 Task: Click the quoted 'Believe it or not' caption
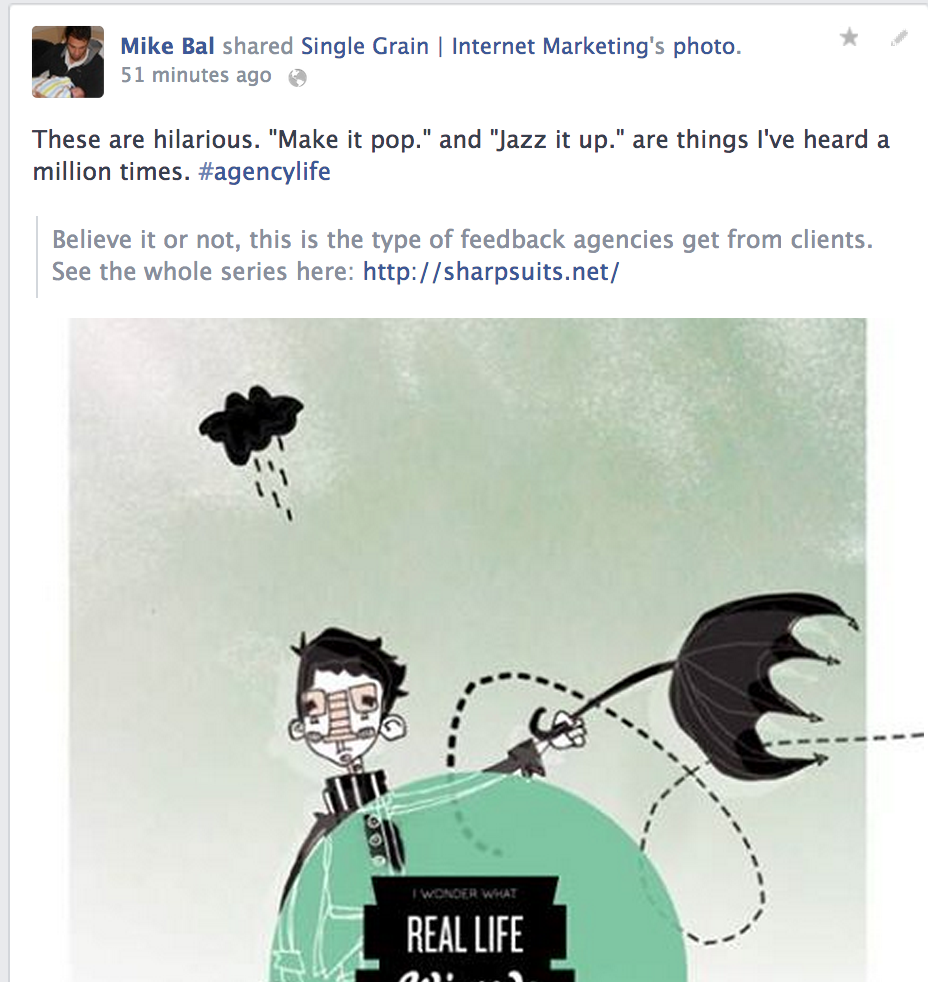tap(462, 256)
